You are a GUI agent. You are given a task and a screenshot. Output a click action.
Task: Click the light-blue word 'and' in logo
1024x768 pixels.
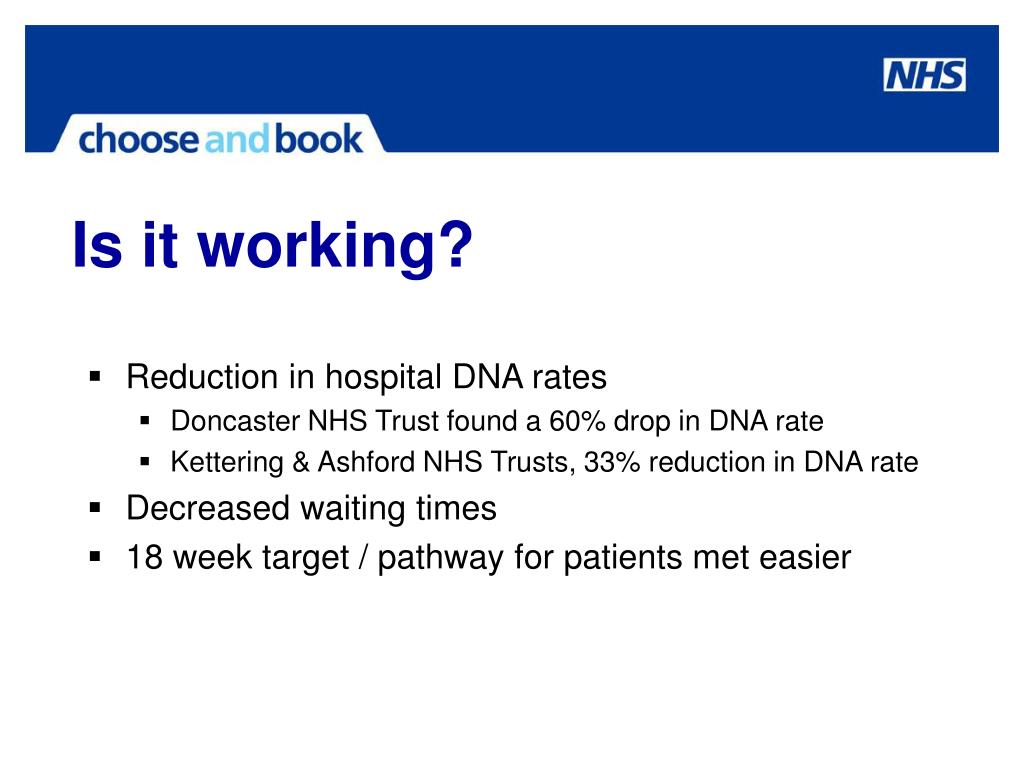pos(236,138)
